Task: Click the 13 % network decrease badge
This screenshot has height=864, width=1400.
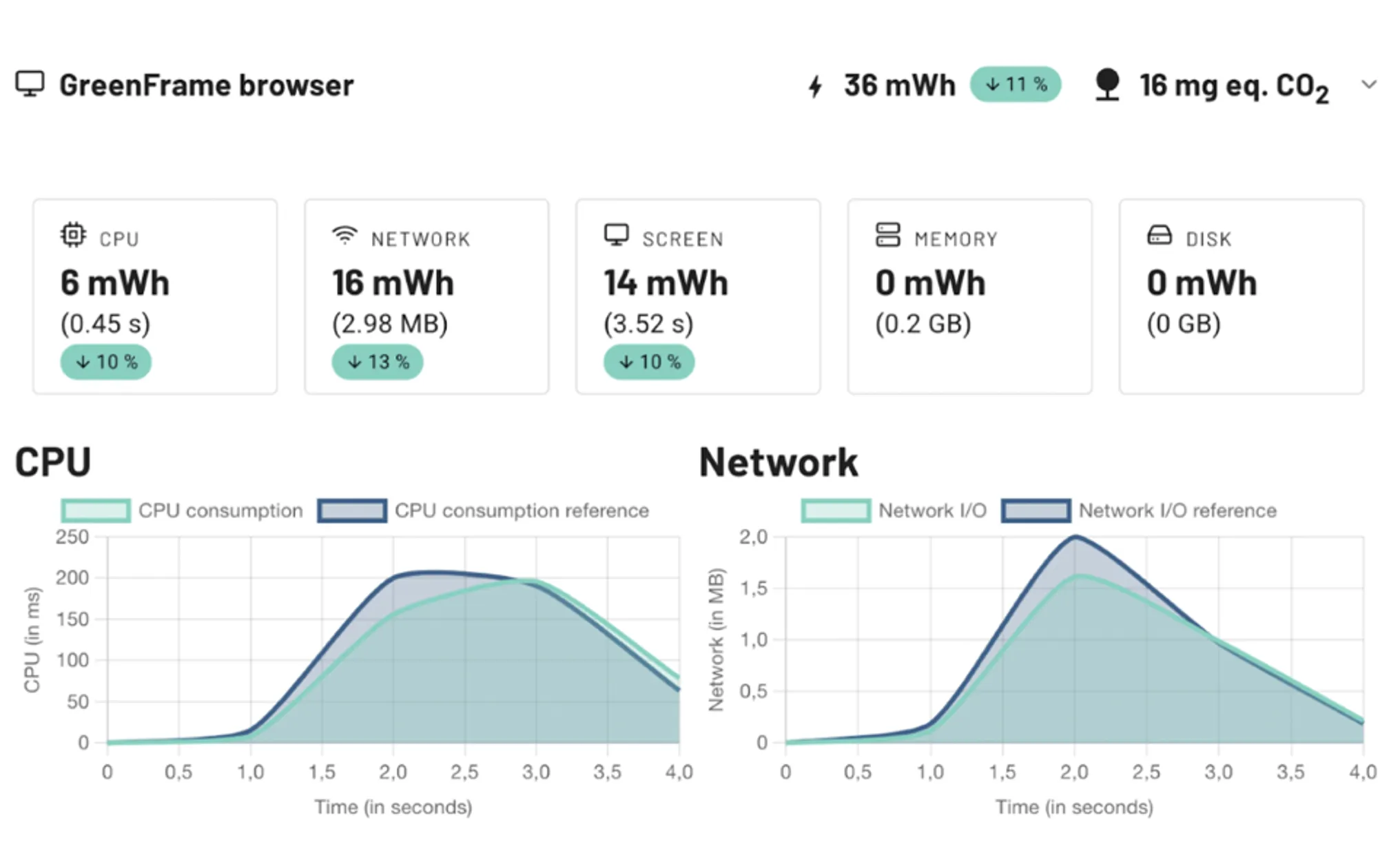Action: (x=378, y=362)
